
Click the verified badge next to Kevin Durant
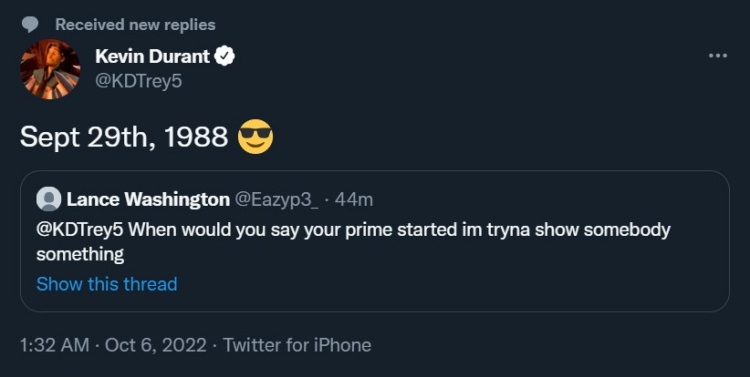224,56
